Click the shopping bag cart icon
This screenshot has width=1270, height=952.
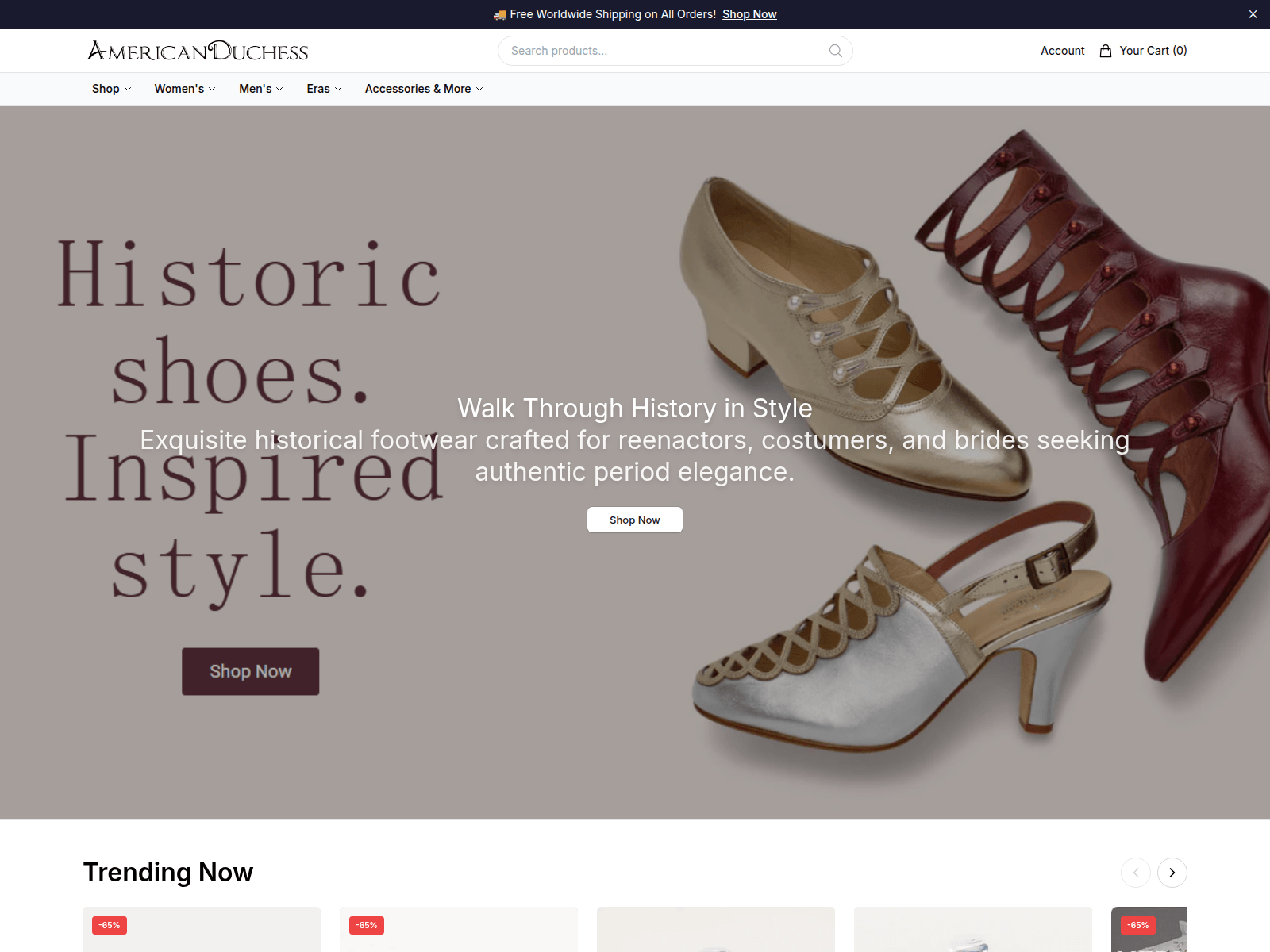click(1106, 51)
